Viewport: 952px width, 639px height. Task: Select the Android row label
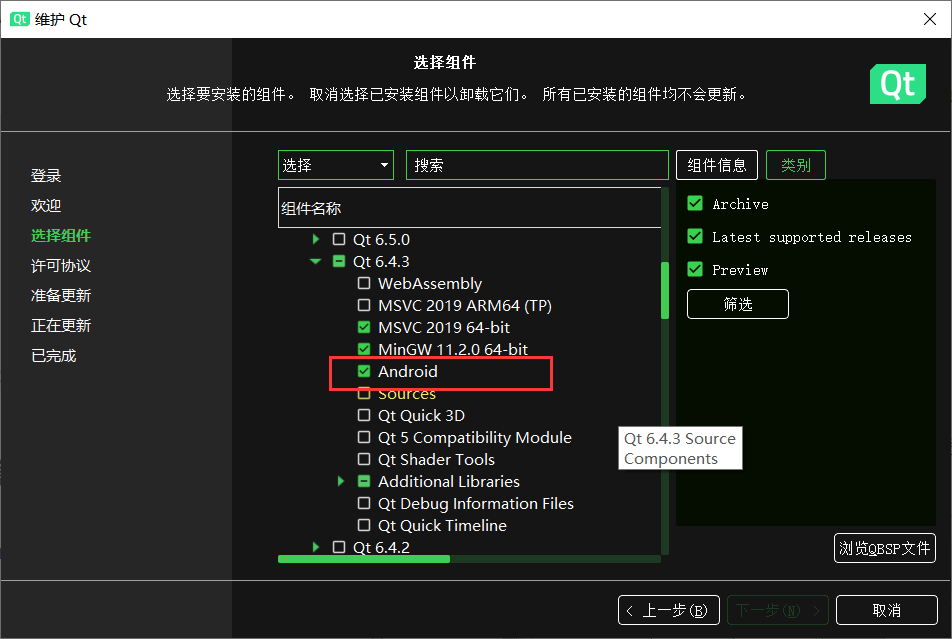(x=407, y=371)
